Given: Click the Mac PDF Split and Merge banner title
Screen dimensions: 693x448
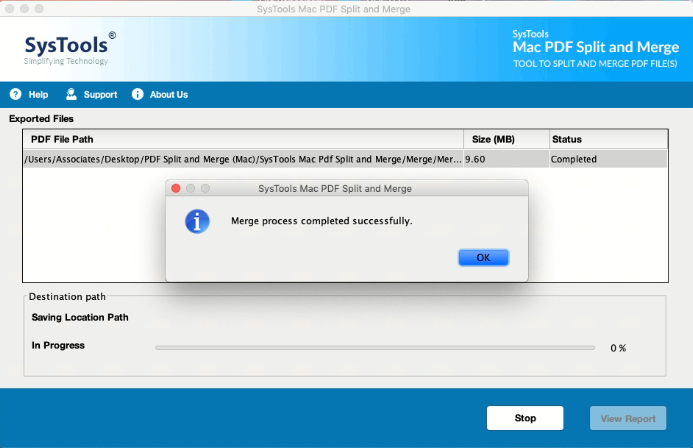Looking at the screenshot, I should (x=596, y=47).
